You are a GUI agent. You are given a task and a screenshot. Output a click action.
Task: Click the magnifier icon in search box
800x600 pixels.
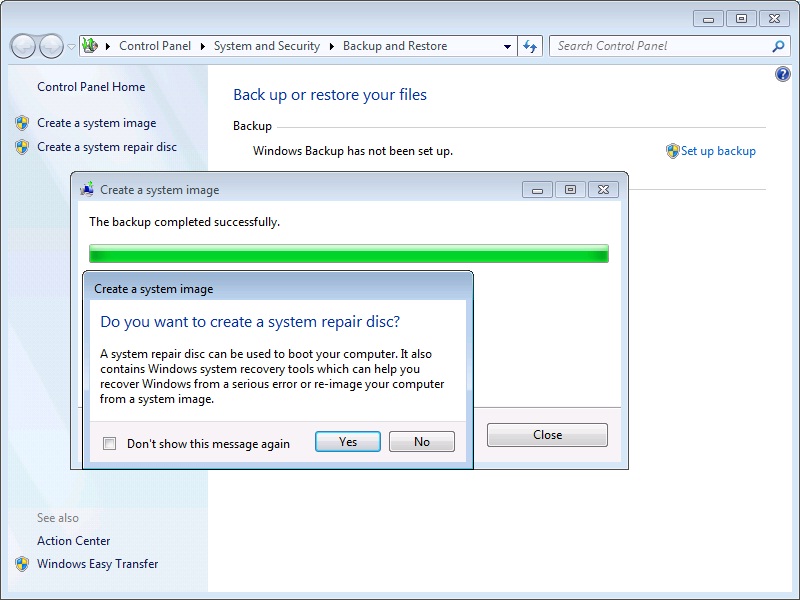(x=778, y=46)
